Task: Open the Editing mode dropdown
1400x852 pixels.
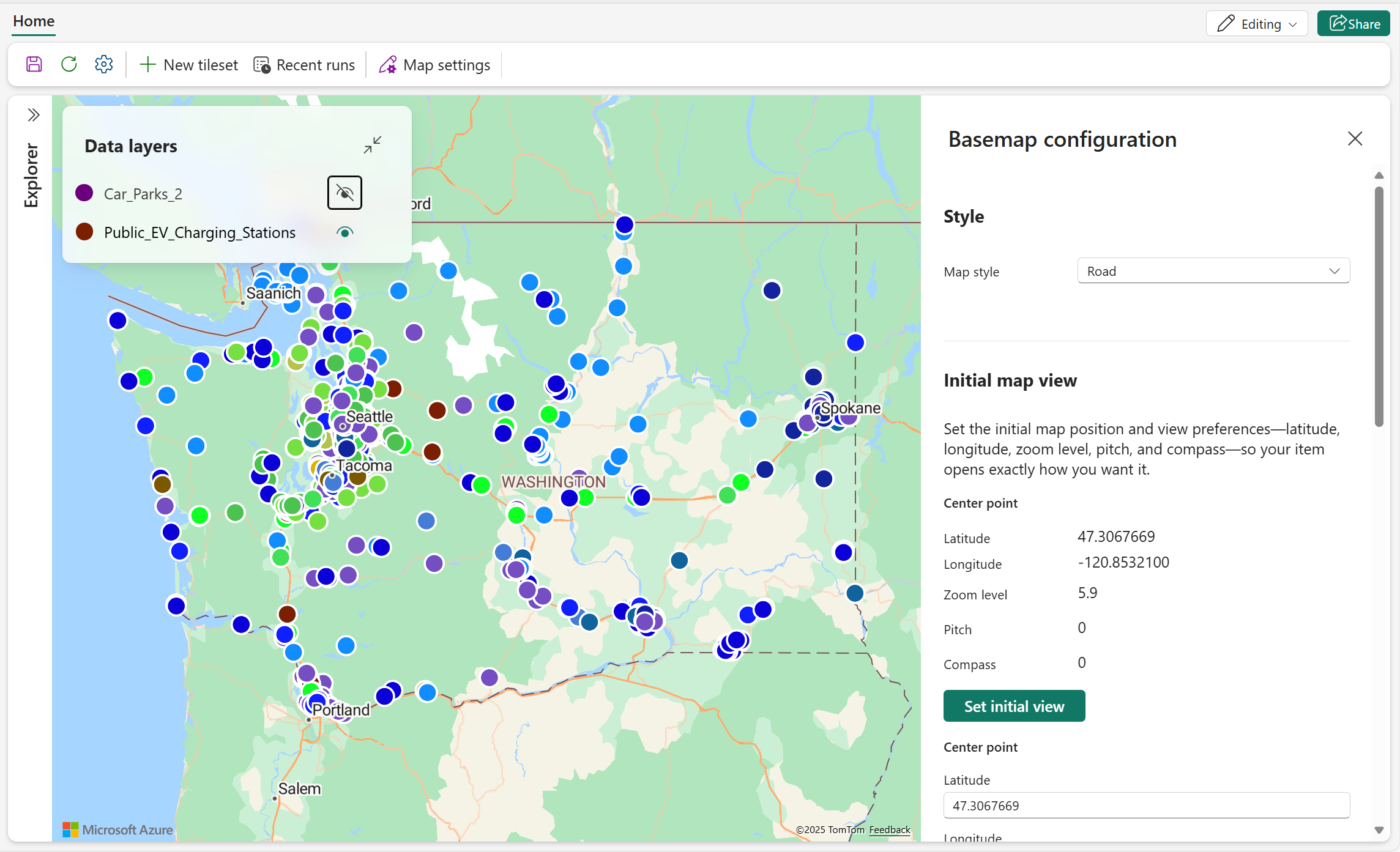Action: point(1256,24)
